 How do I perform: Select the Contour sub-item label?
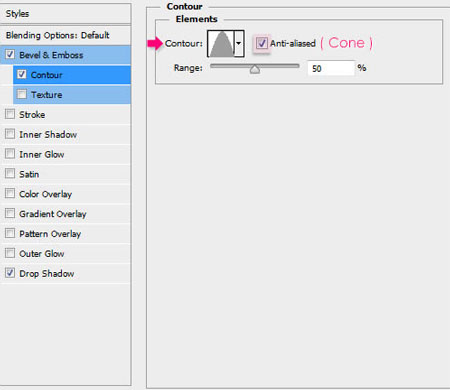pos(46,75)
